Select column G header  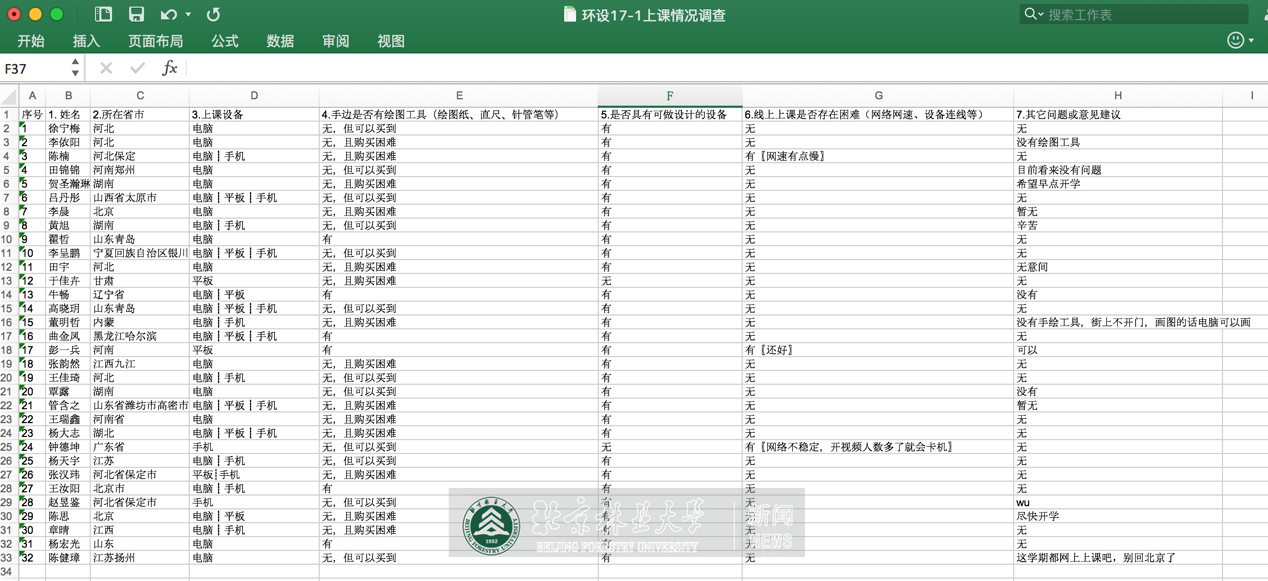click(x=878, y=96)
